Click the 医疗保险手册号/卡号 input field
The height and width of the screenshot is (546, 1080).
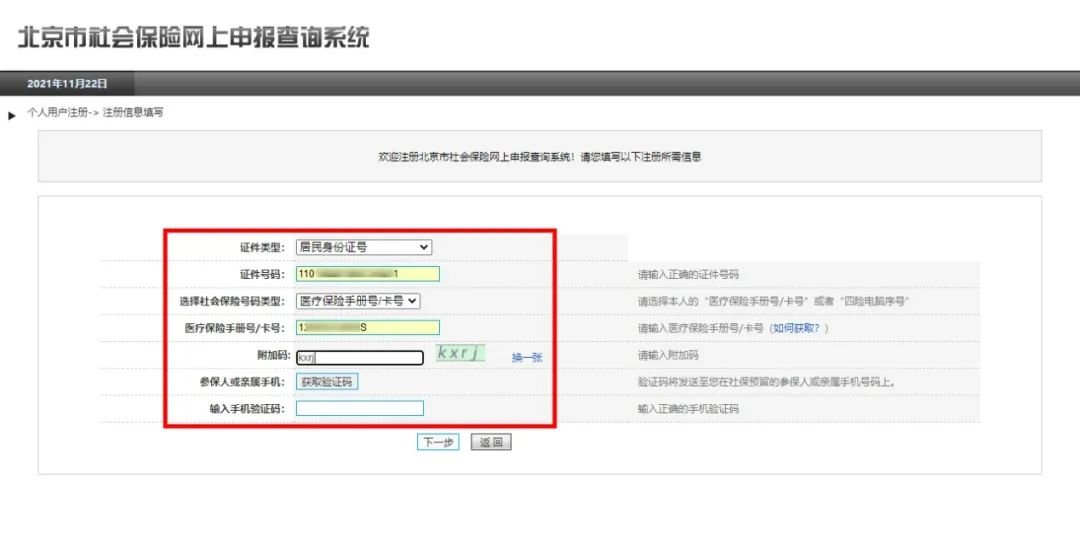tap(367, 327)
